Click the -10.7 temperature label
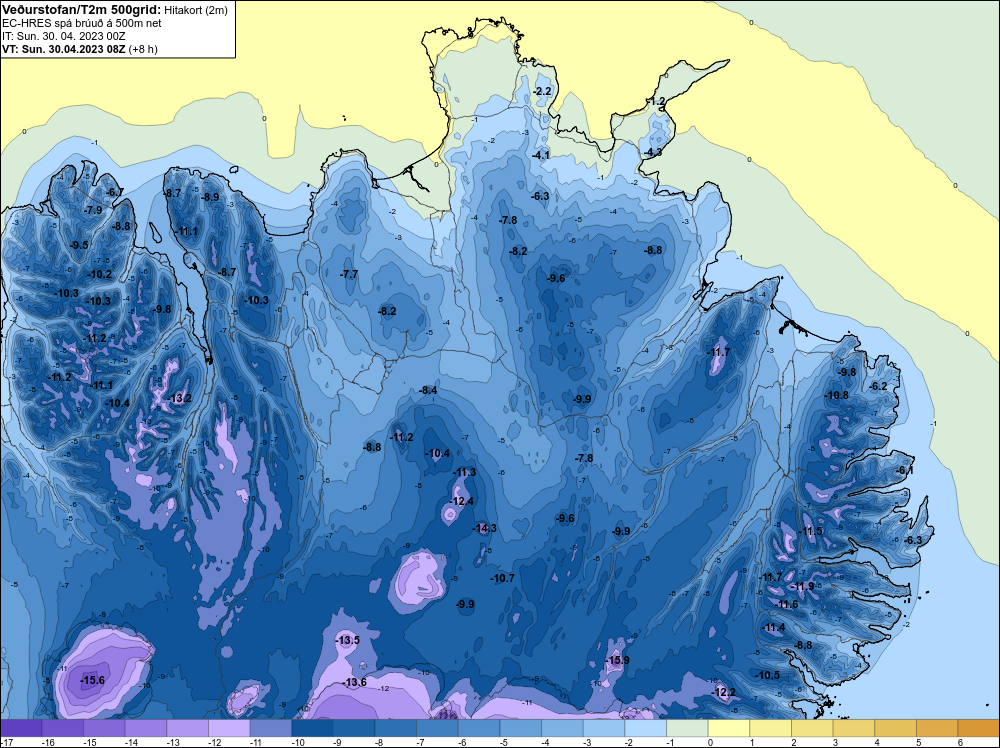The height and width of the screenshot is (748, 1000). 503,578
